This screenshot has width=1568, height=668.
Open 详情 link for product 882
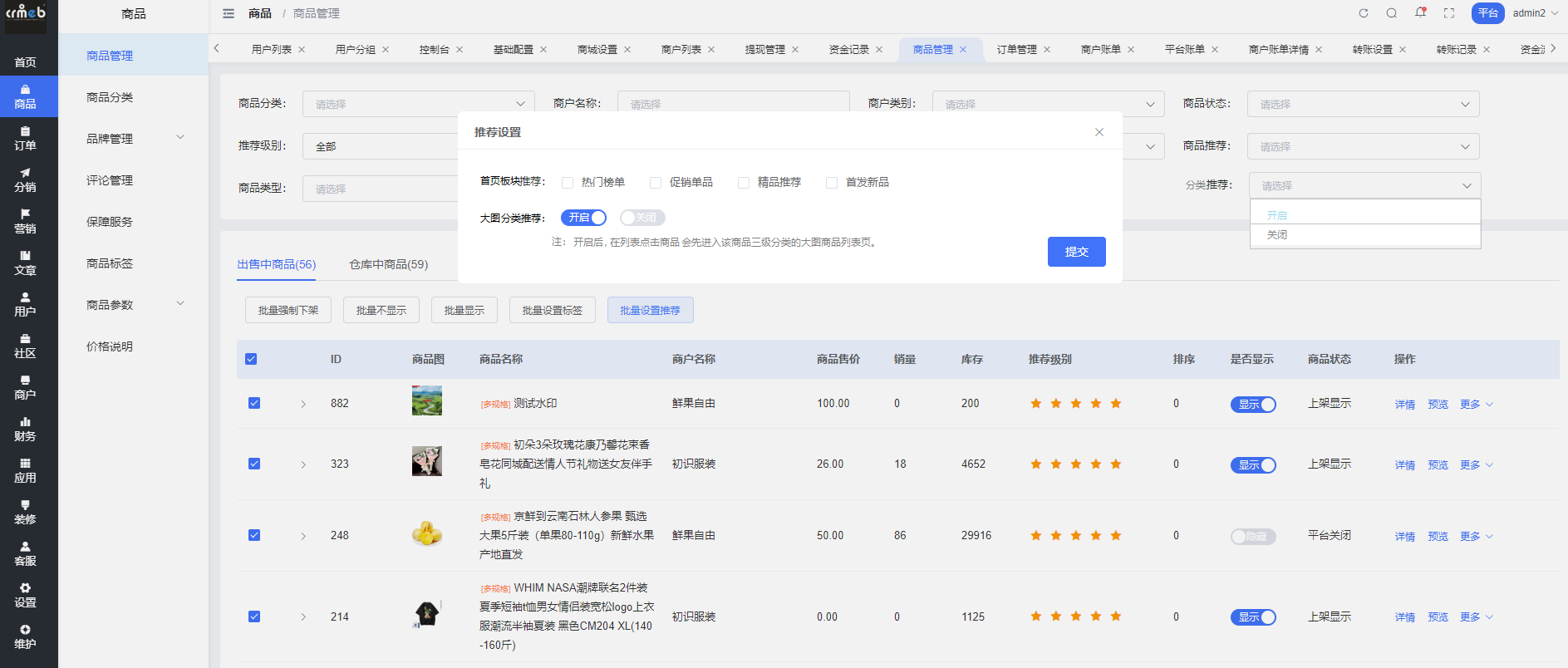[1404, 405]
